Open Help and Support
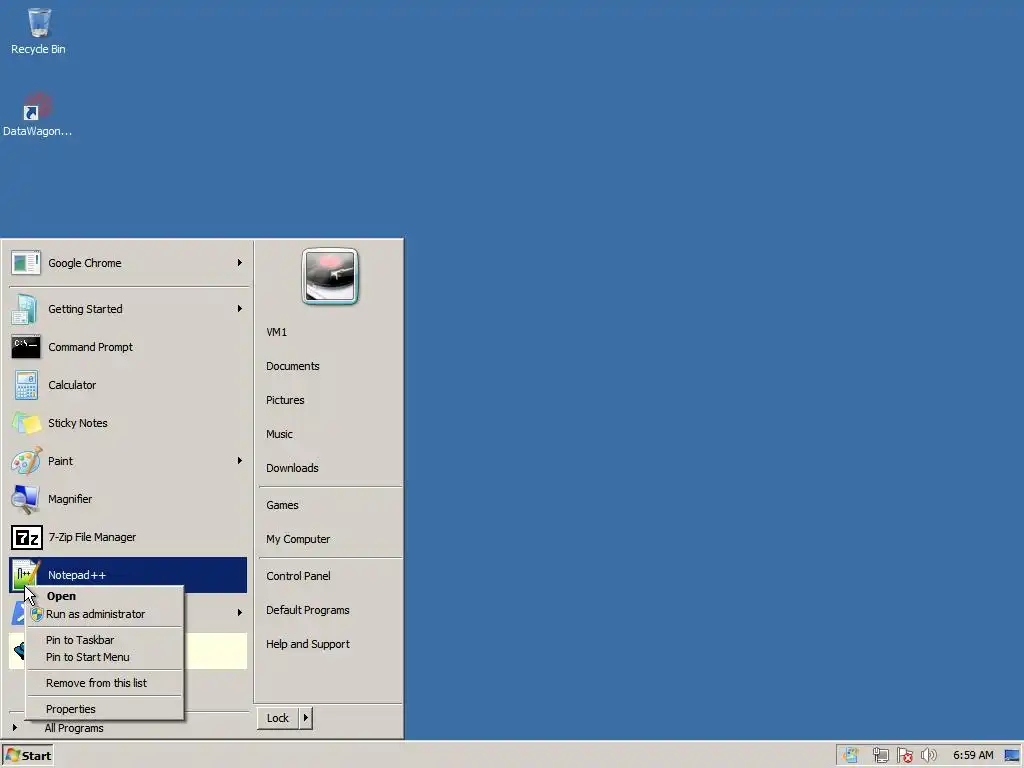Image resolution: width=1024 pixels, height=768 pixels. [x=308, y=644]
